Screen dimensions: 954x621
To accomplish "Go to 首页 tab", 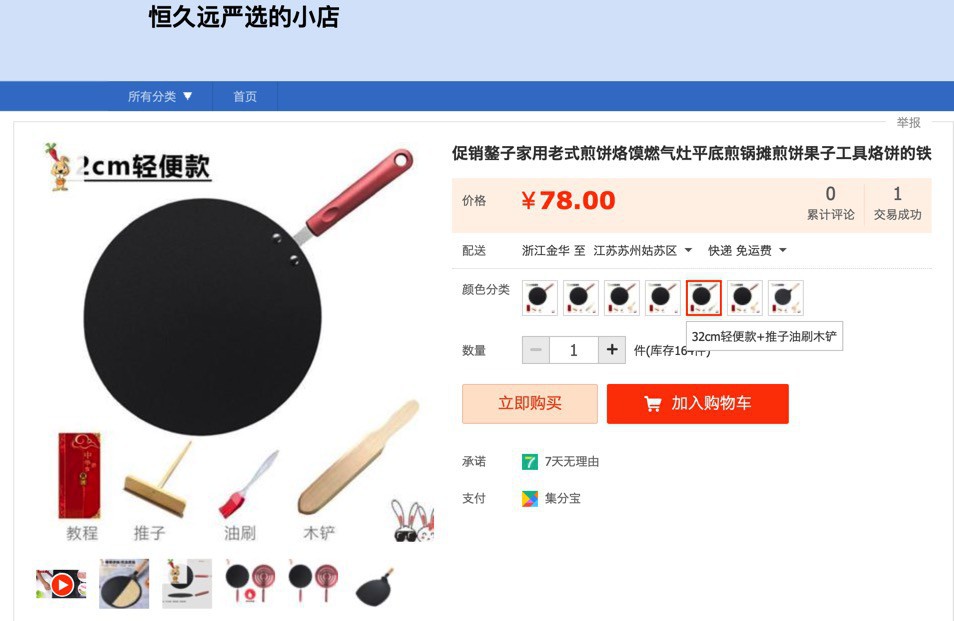I will point(245,96).
